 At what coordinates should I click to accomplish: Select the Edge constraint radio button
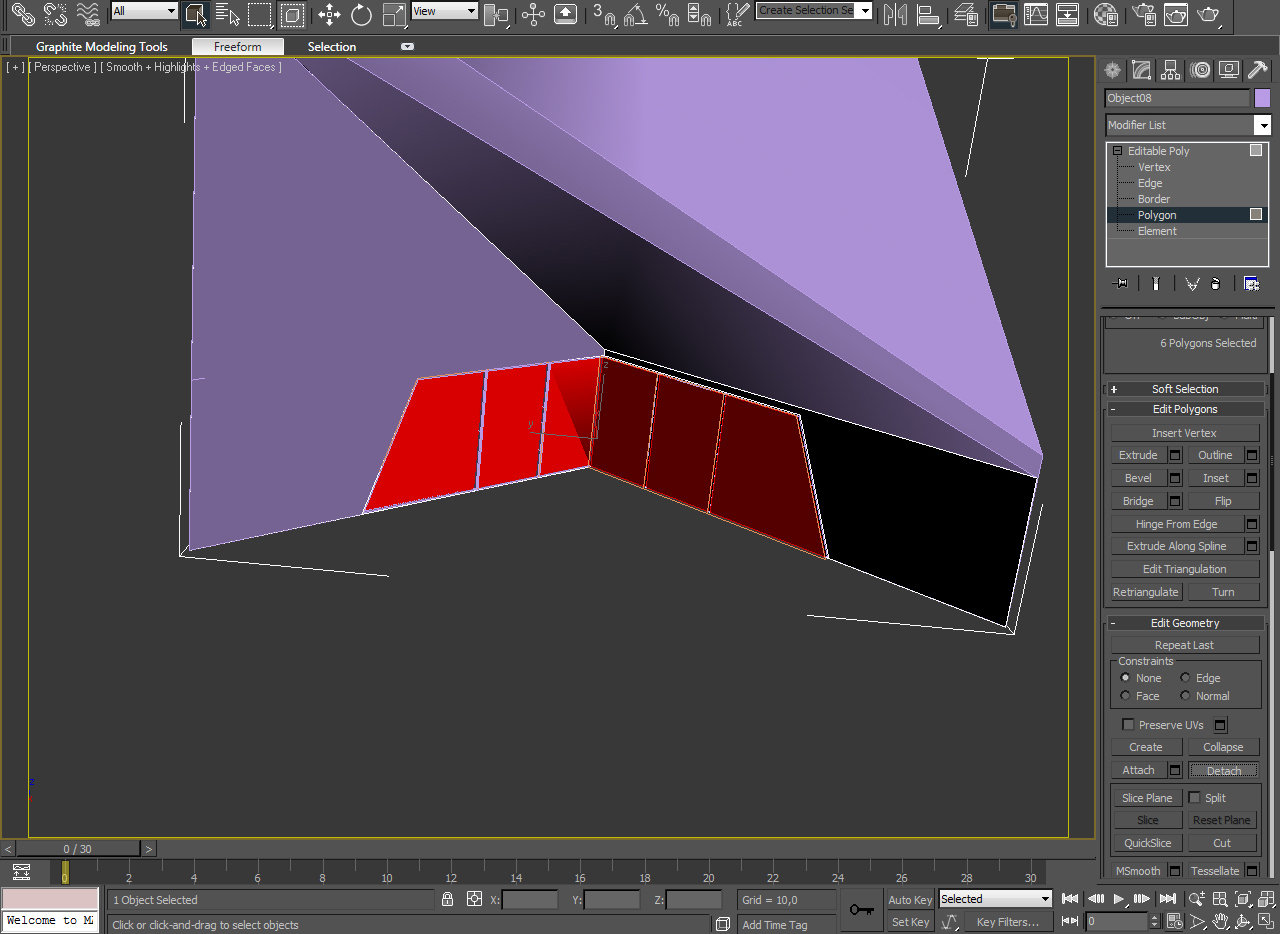click(1185, 678)
